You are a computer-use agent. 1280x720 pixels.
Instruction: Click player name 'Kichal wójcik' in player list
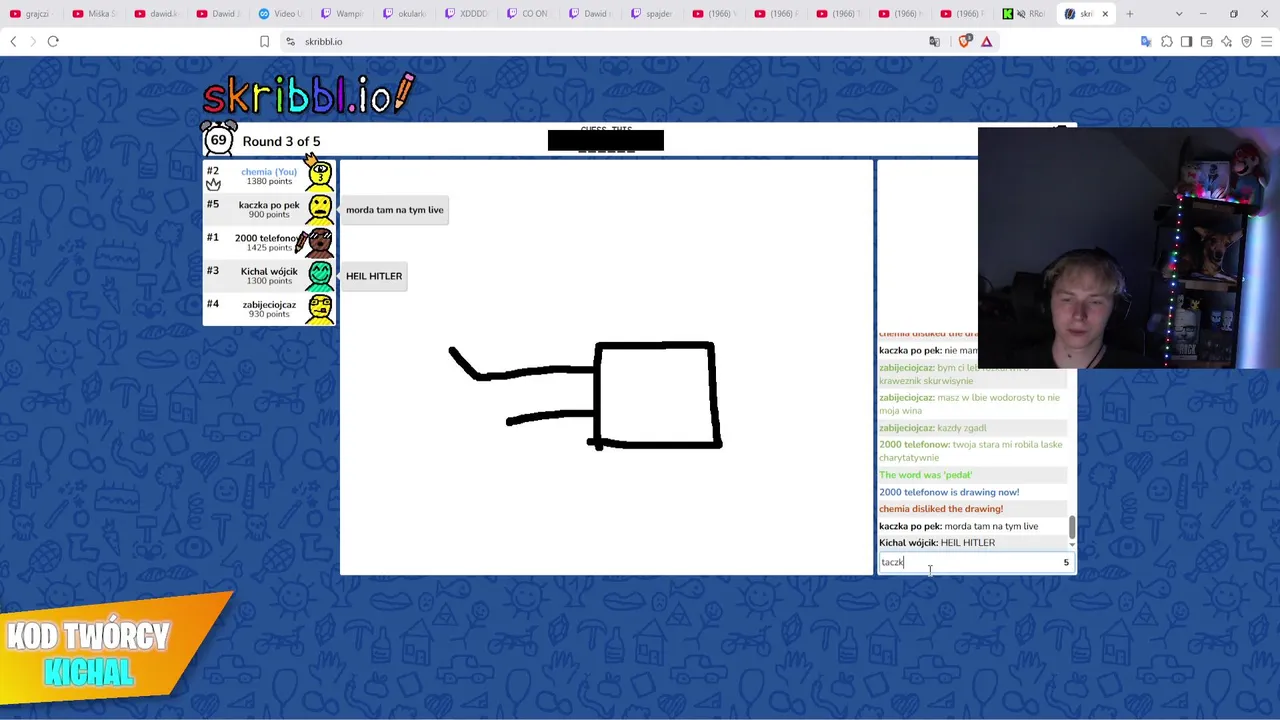pos(269,271)
